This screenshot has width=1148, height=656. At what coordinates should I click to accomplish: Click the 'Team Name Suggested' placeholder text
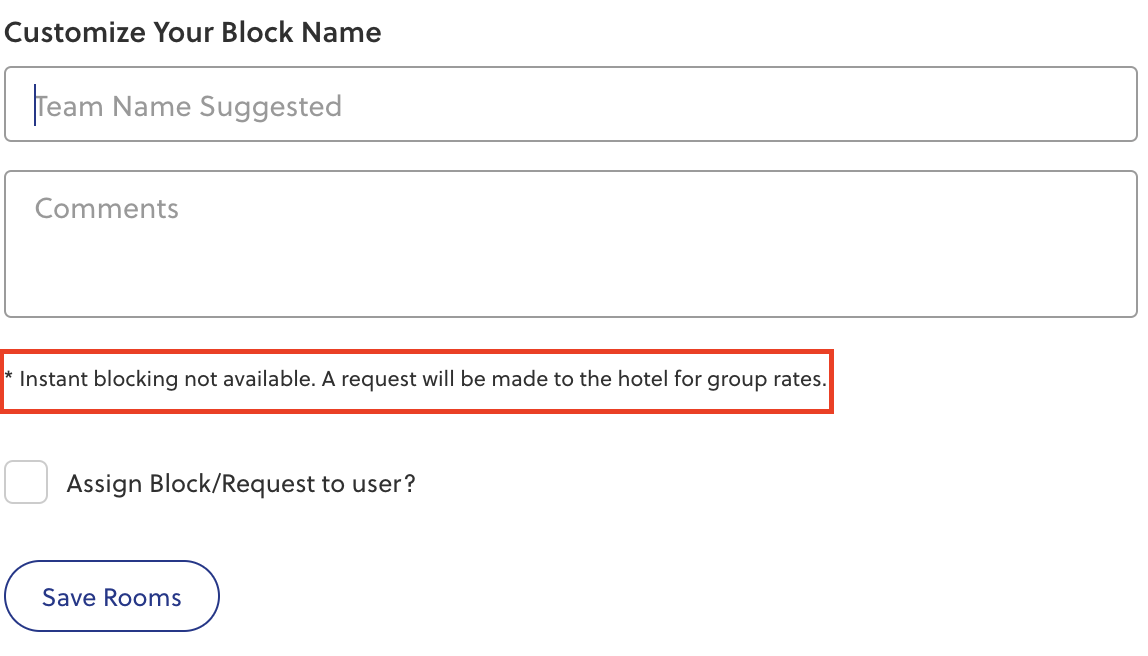(188, 106)
